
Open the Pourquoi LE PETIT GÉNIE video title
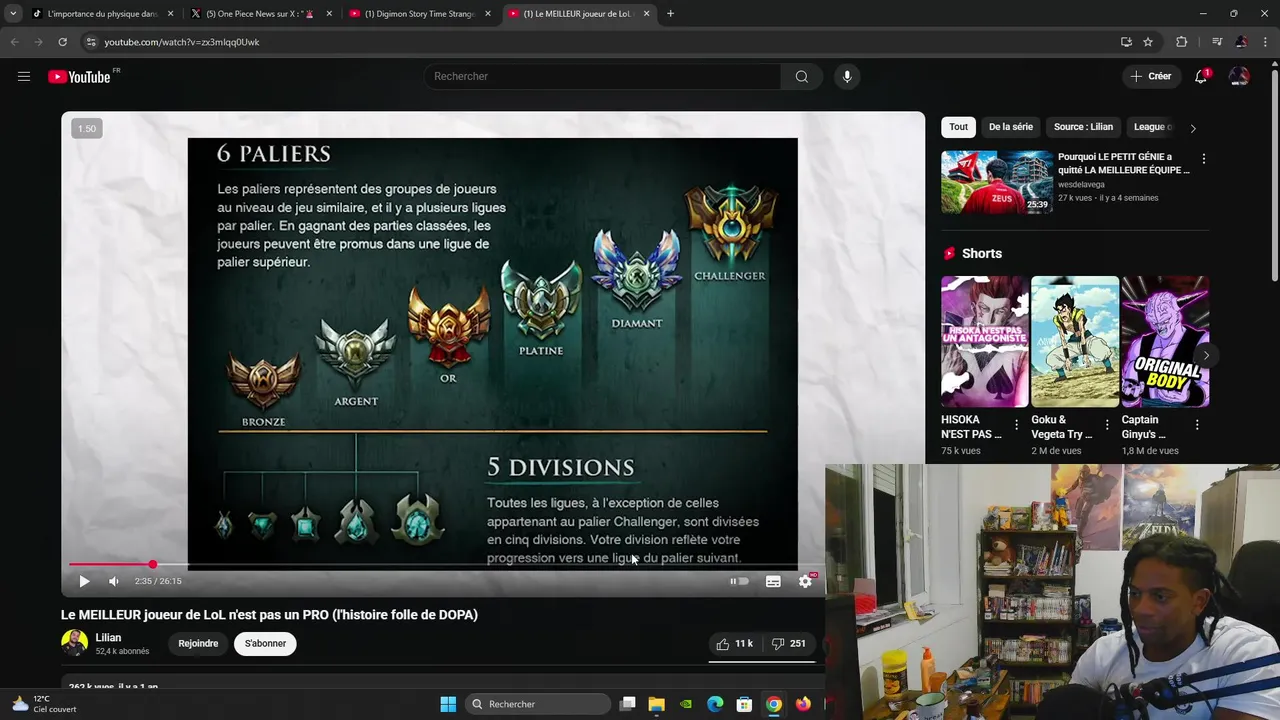1124,163
